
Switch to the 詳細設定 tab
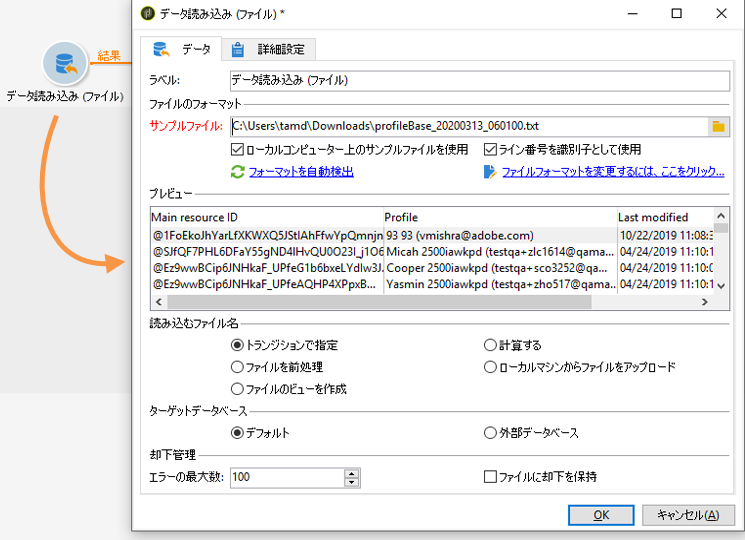point(269,49)
